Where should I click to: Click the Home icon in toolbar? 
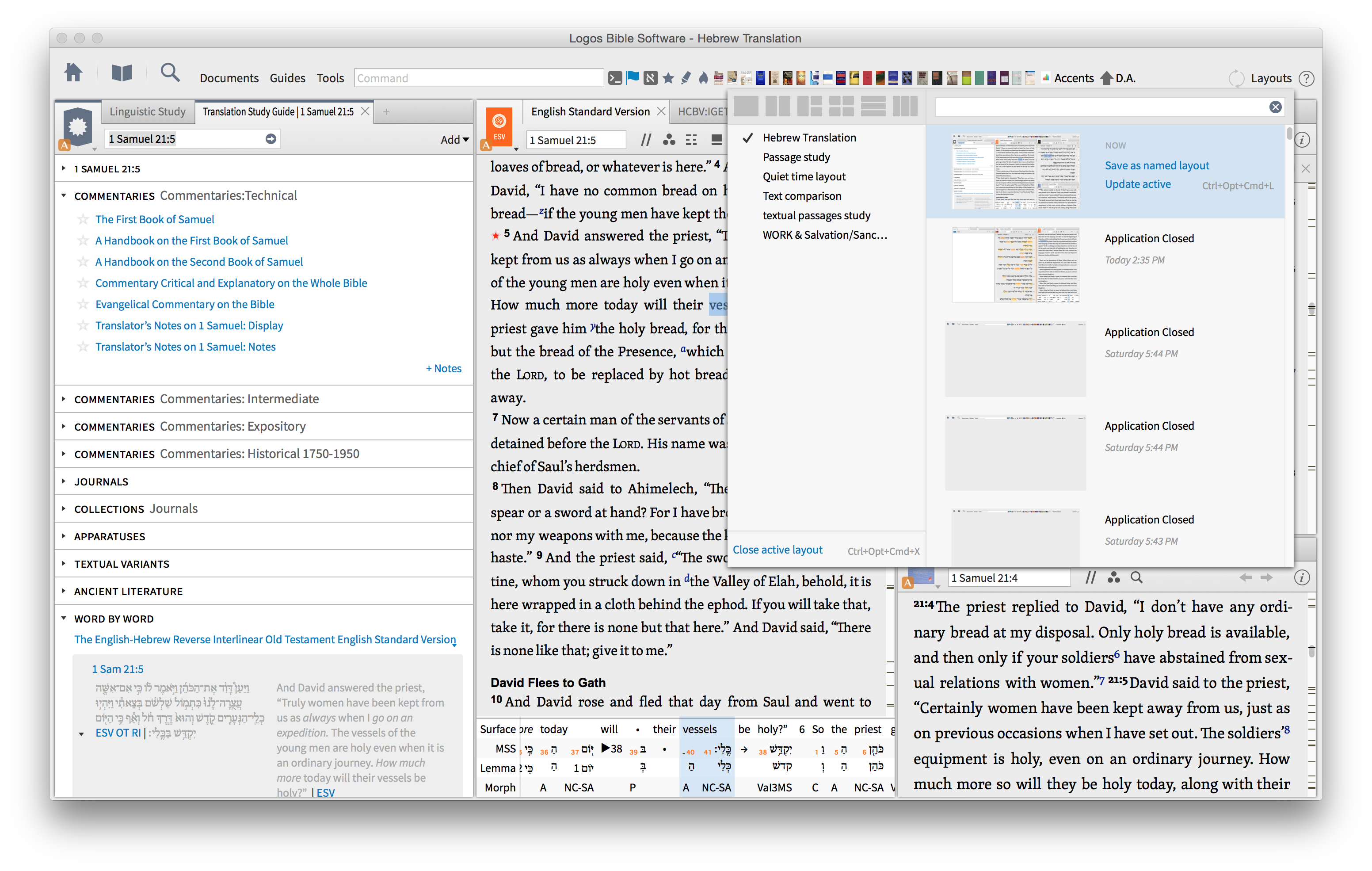pos(73,73)
